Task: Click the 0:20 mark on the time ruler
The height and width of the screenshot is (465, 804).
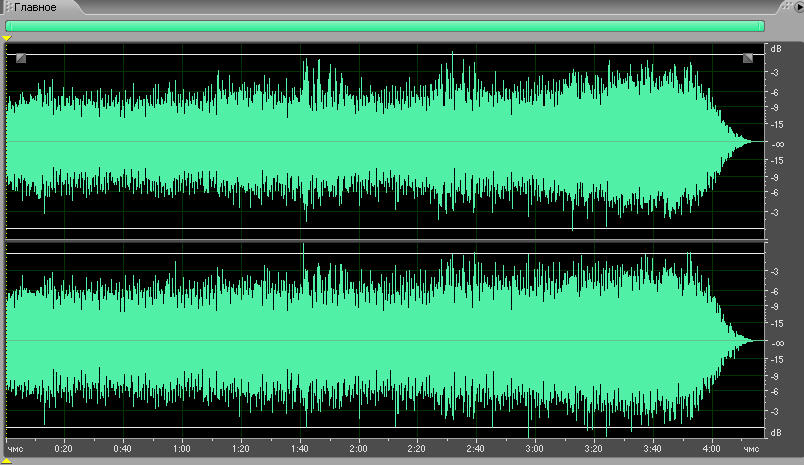Action: click(63, 448)
